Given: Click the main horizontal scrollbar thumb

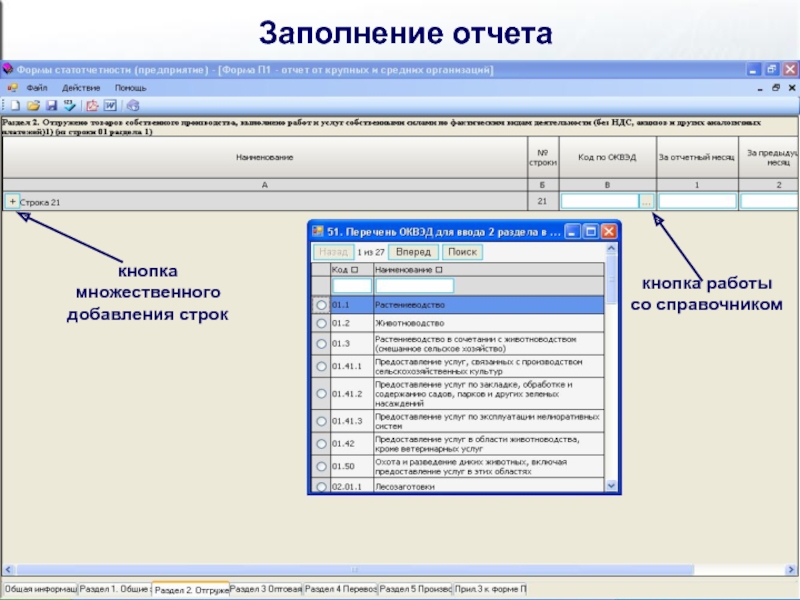Looking at the screenshot, I should (x=355, y=569).
